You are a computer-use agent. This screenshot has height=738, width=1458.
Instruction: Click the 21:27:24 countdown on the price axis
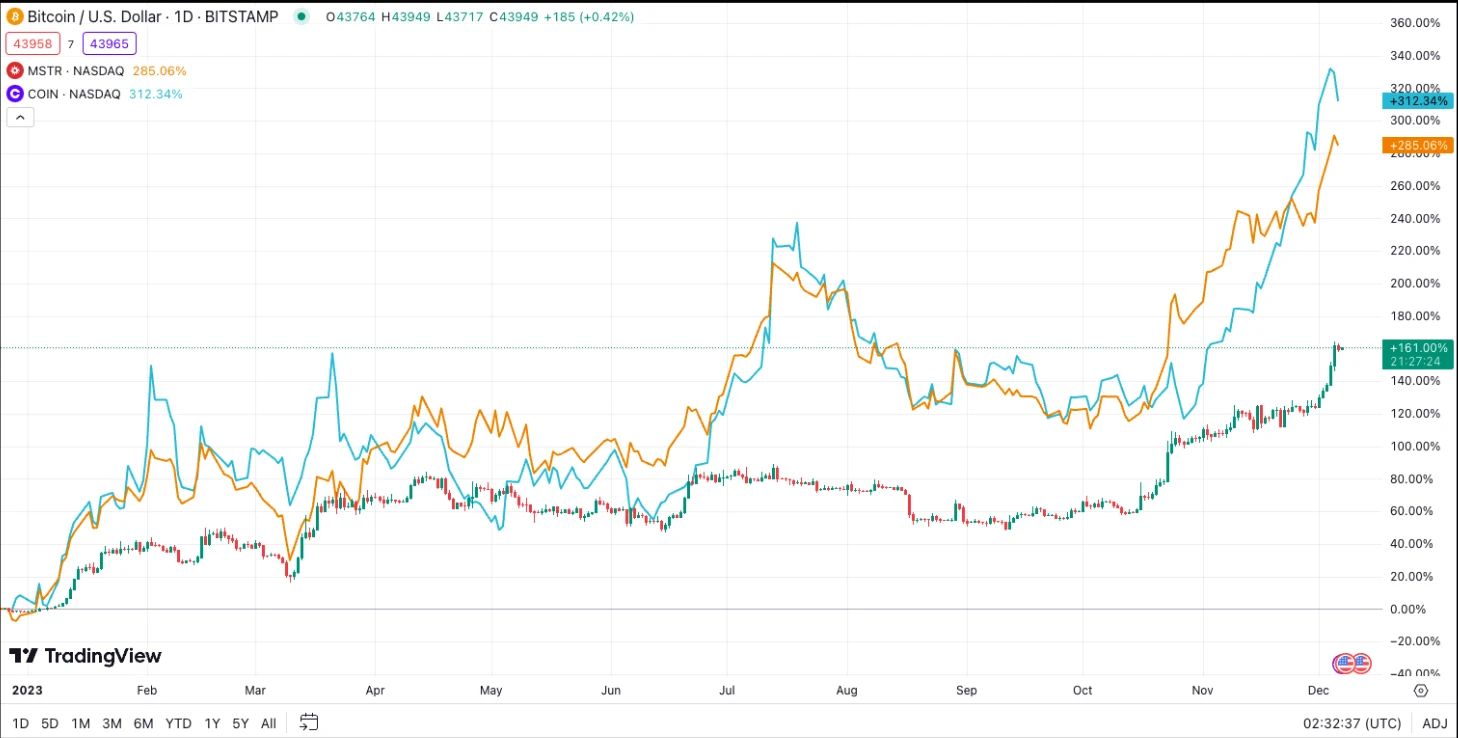[1416, 361]
